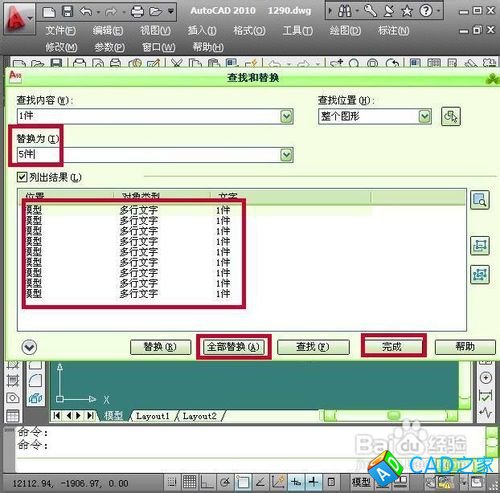This screenshot has height=493, width=500.
Task: Click the Redo arrow in quick access toolbar
Action: coord(111,12)
